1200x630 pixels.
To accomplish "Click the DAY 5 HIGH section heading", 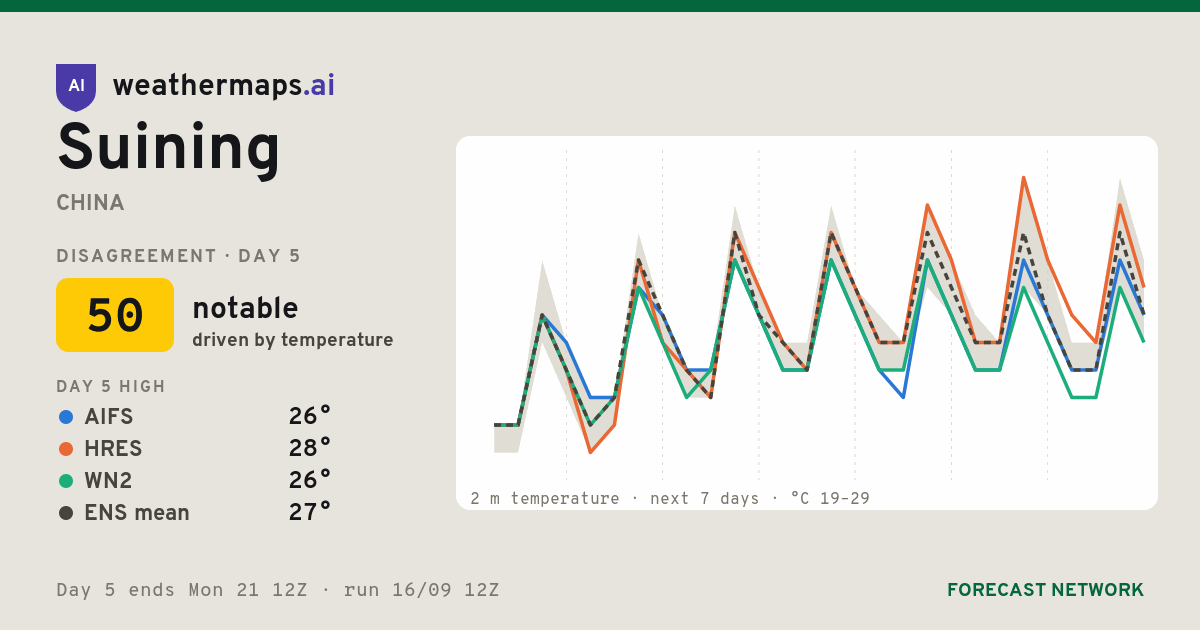I will (111, 387).
